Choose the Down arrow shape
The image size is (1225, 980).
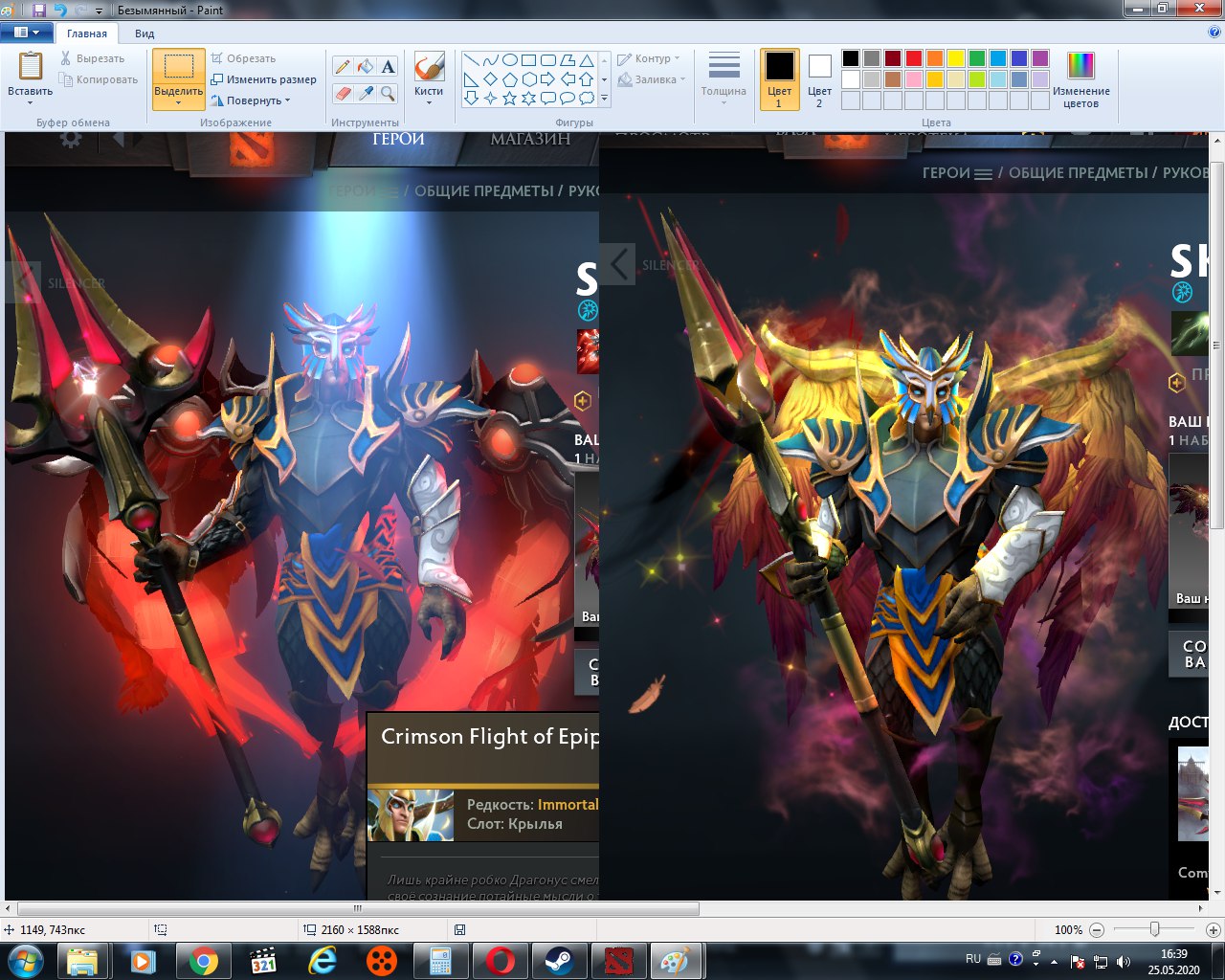(471, 98)
